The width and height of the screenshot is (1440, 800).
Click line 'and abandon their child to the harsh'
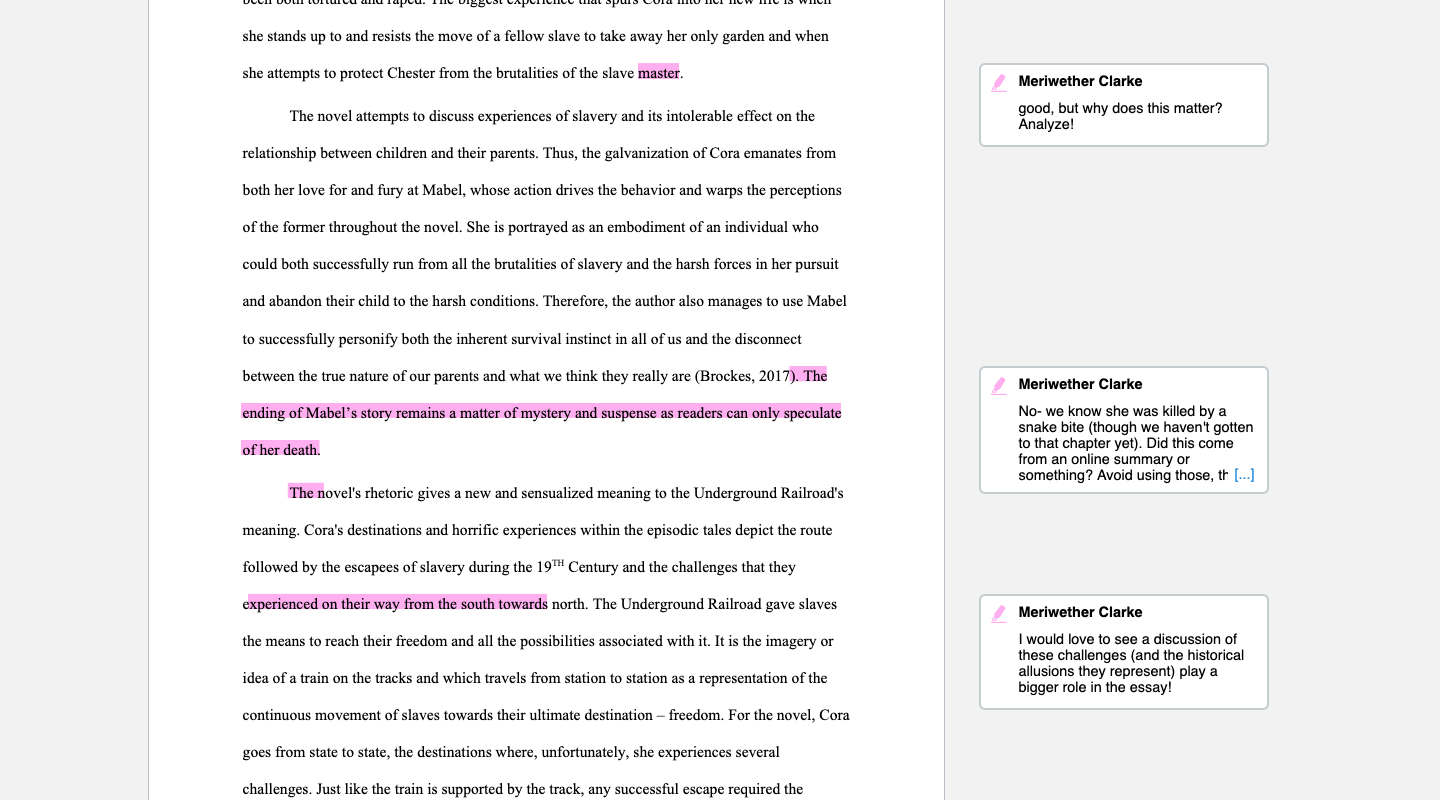[544, 301]
